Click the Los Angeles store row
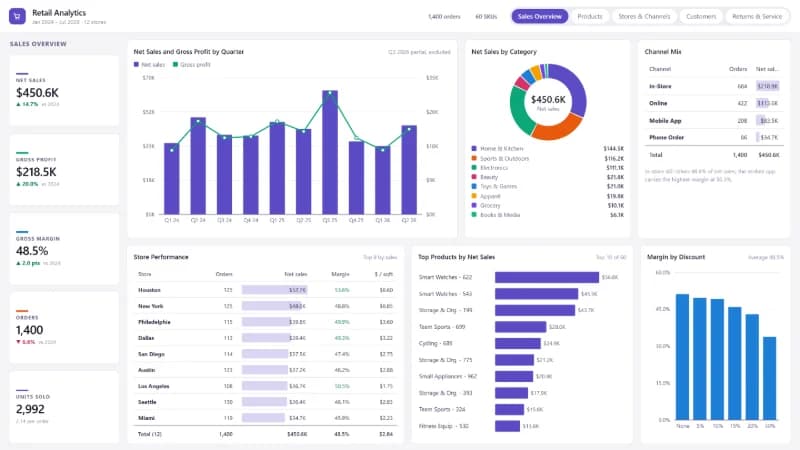Image resolution: width=800 pixels, height=450 pixels. pos(265,386)
